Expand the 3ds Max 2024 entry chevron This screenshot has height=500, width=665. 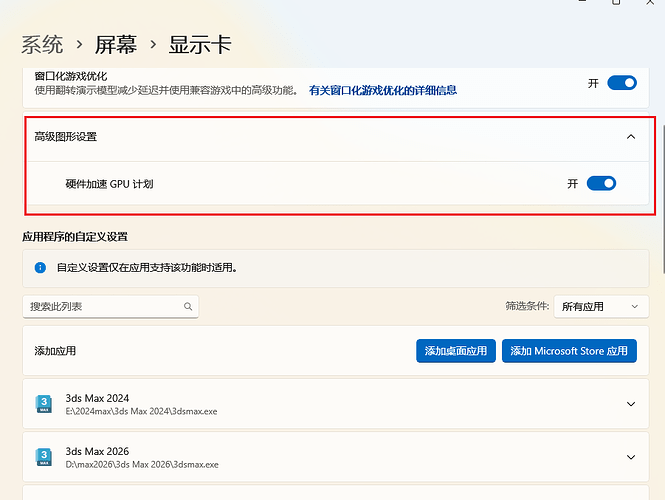[x=630, y=404]
